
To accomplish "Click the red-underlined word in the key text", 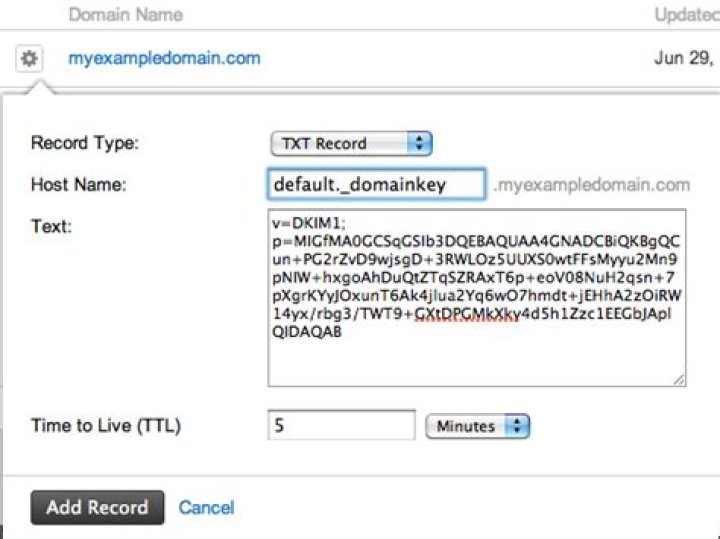I will point(467,314).
